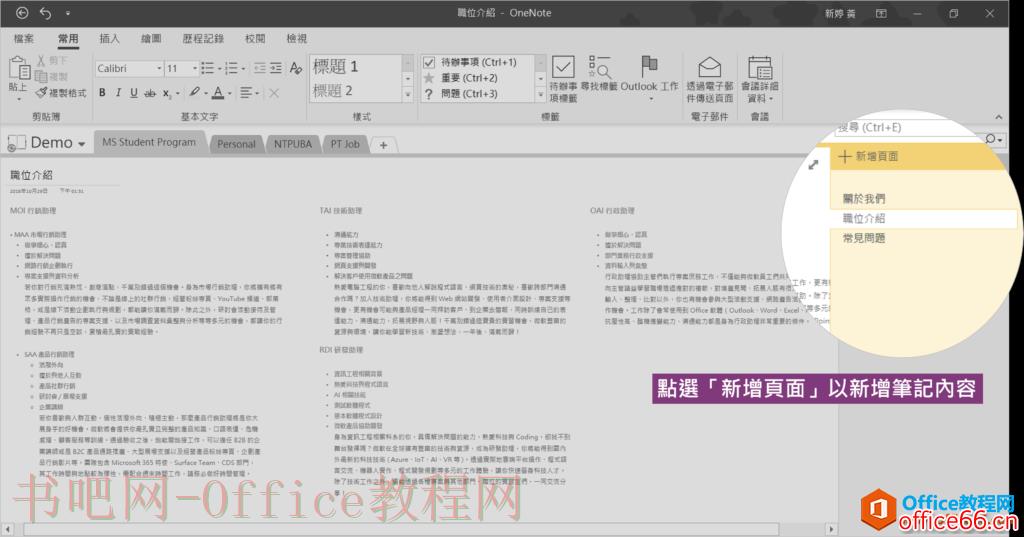
Task: Apply bulleted list formatting
Action: 208,68
